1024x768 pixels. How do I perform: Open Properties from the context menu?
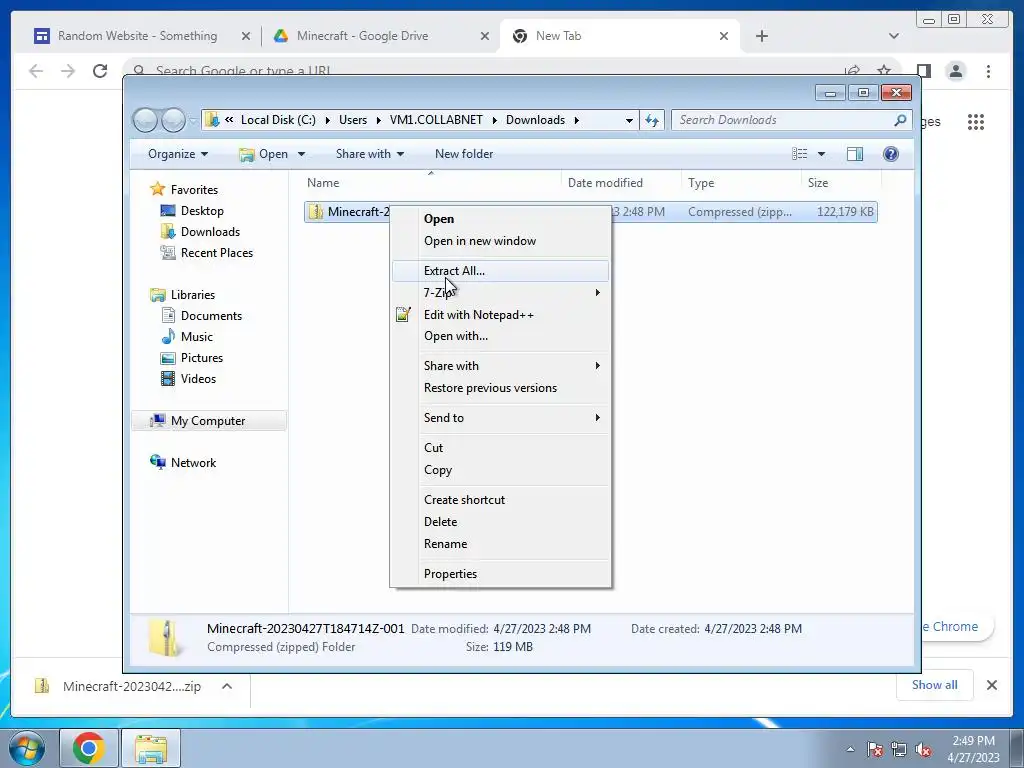coord(500,574)
